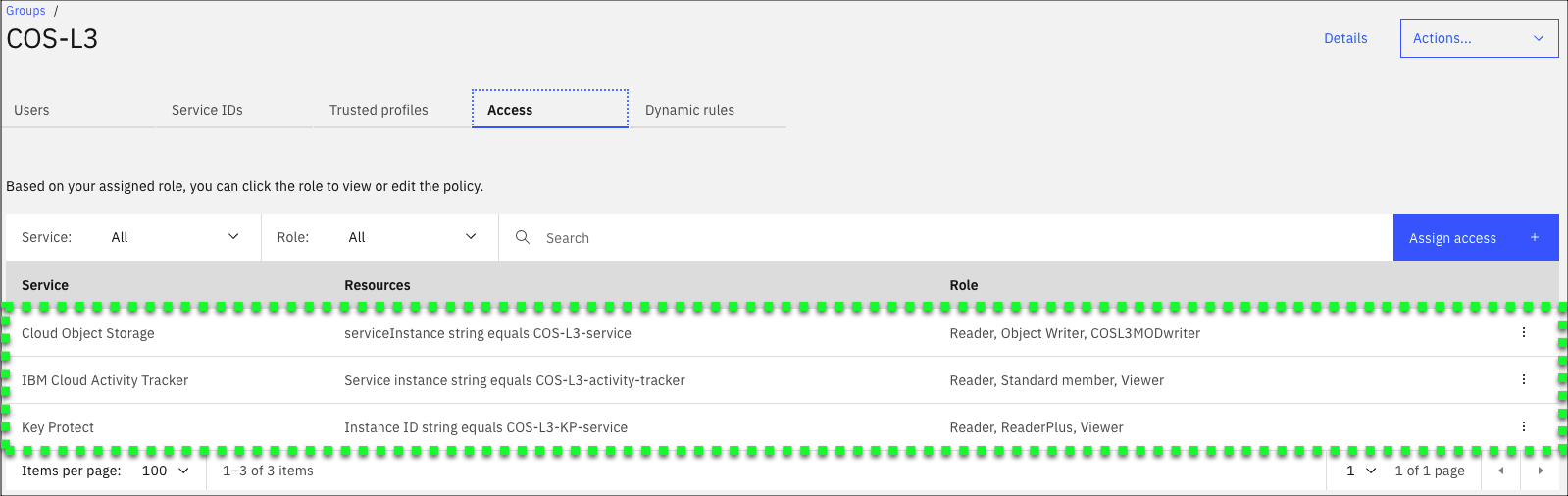The height and width of the screenshot is (496, 1568).
Task: Click the '1 of 1 page' text
Action: [1430, 471]
